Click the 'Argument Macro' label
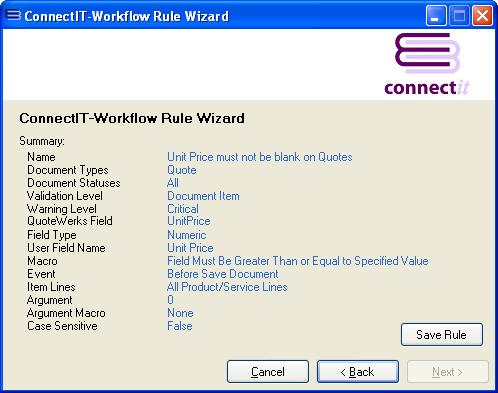The width and height of the screenshot is (498, 393). click(x=66, y=313)
